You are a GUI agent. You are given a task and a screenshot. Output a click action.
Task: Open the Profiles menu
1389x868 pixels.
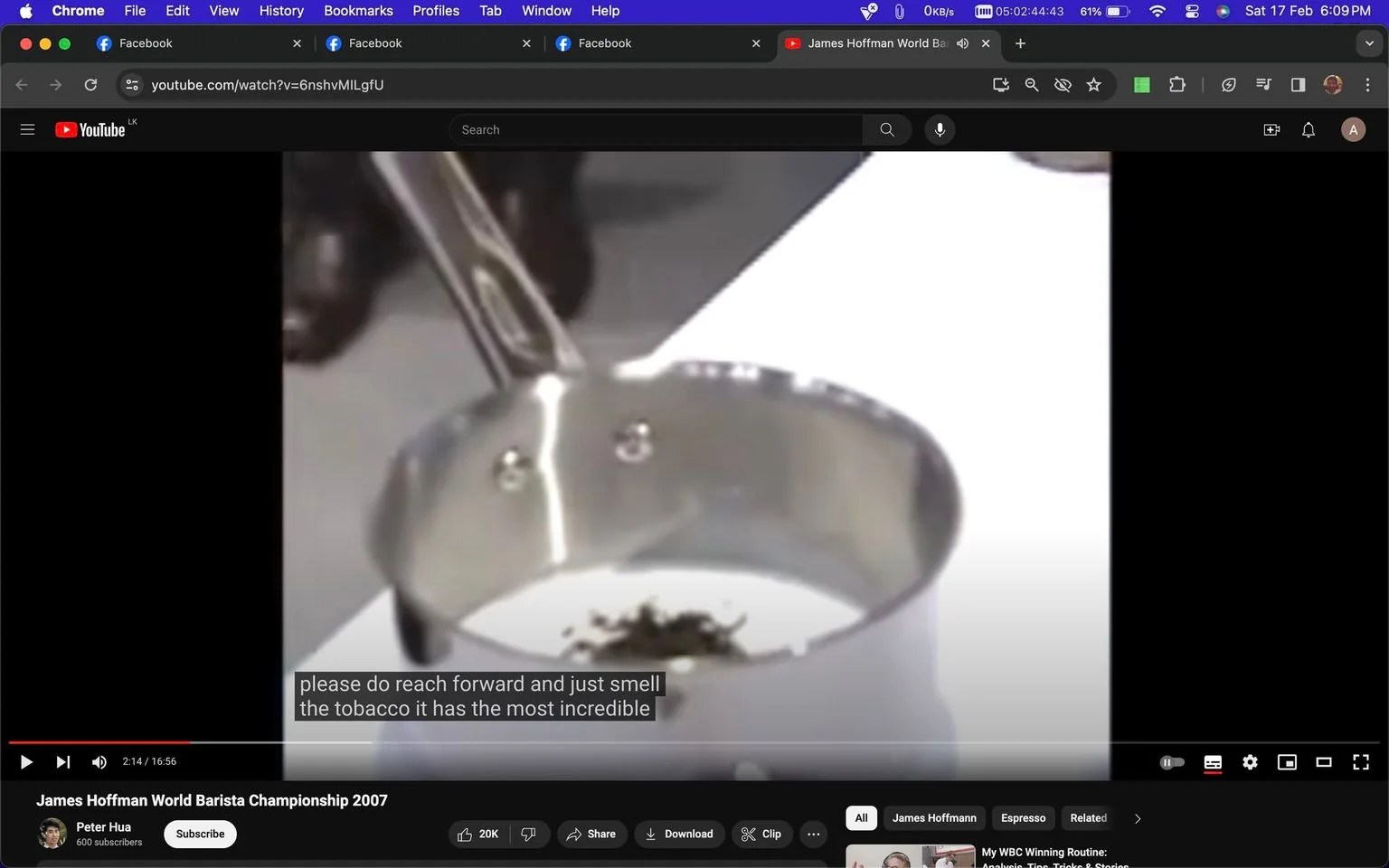(436, 11)
